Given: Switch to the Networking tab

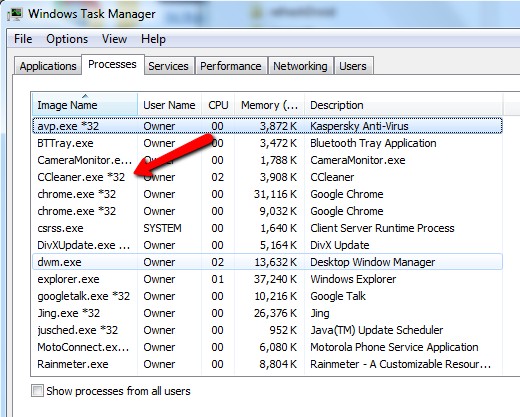Looking at the screenshot, I should [300, 66].
